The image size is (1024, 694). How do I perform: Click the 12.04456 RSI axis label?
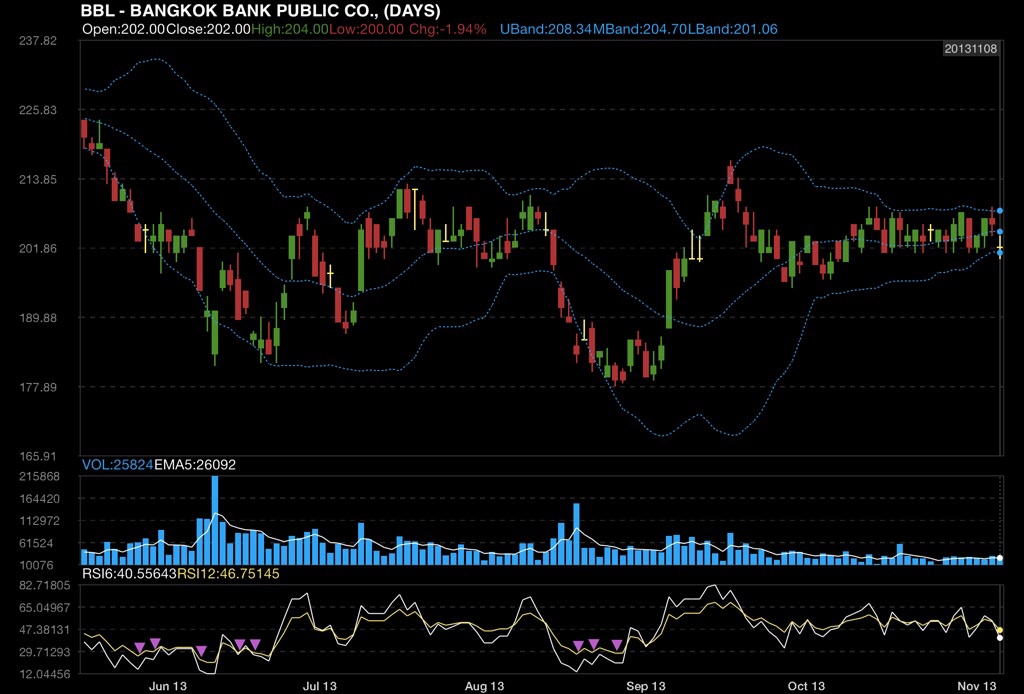[x=44, y=674]
